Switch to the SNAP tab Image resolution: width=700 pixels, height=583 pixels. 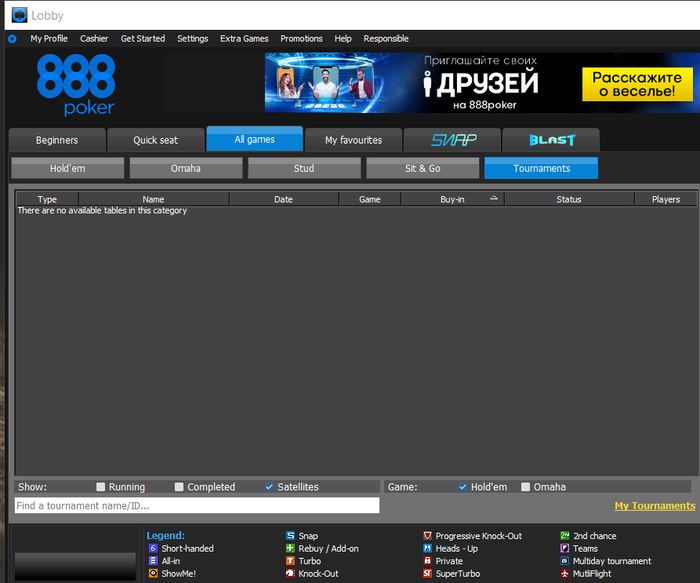(453, 140)
